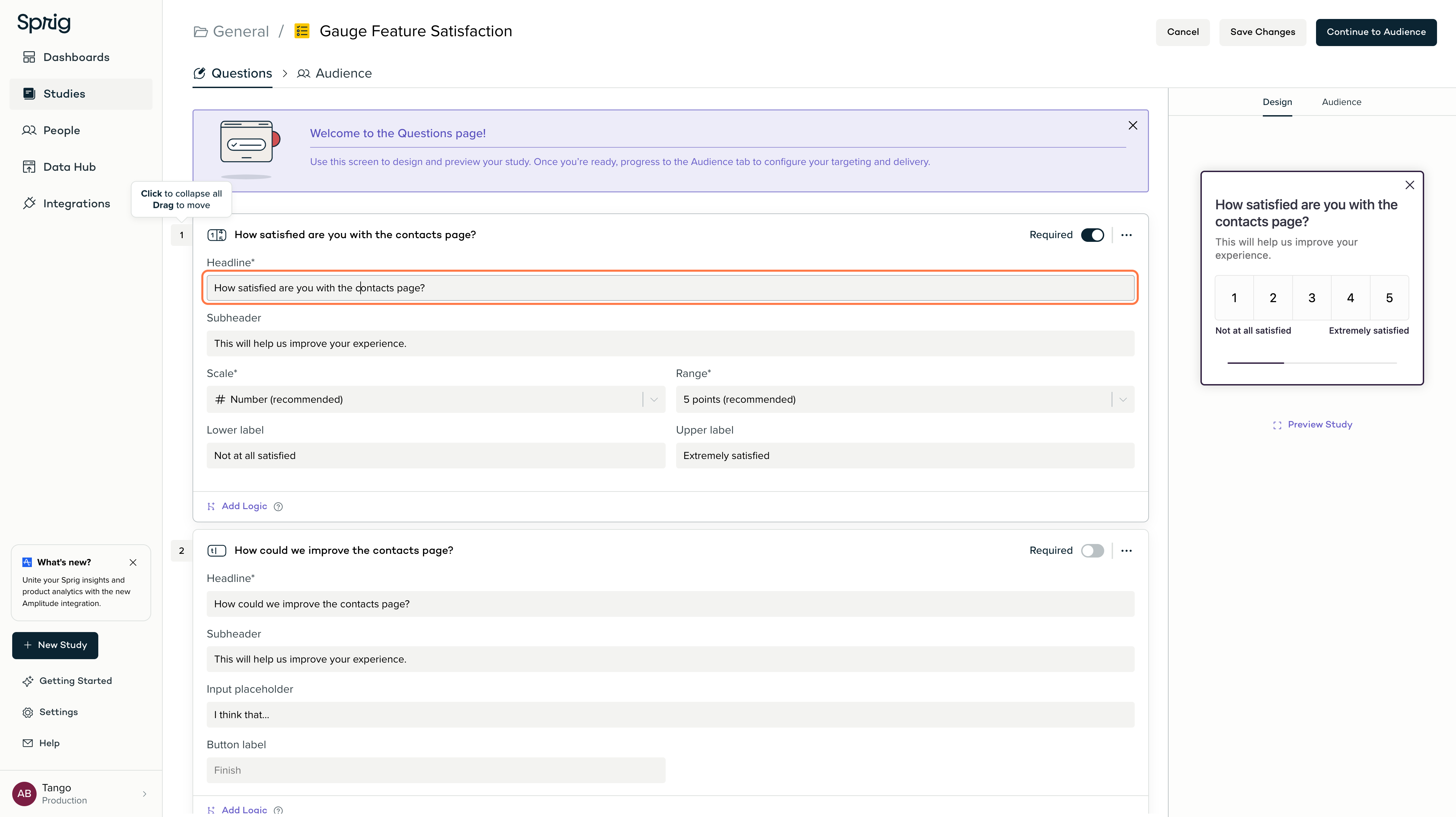Click the question 1 Subheader field
Image resolution: width=1456 pixels, height=817 pixels.
click(x=670, y=343)
